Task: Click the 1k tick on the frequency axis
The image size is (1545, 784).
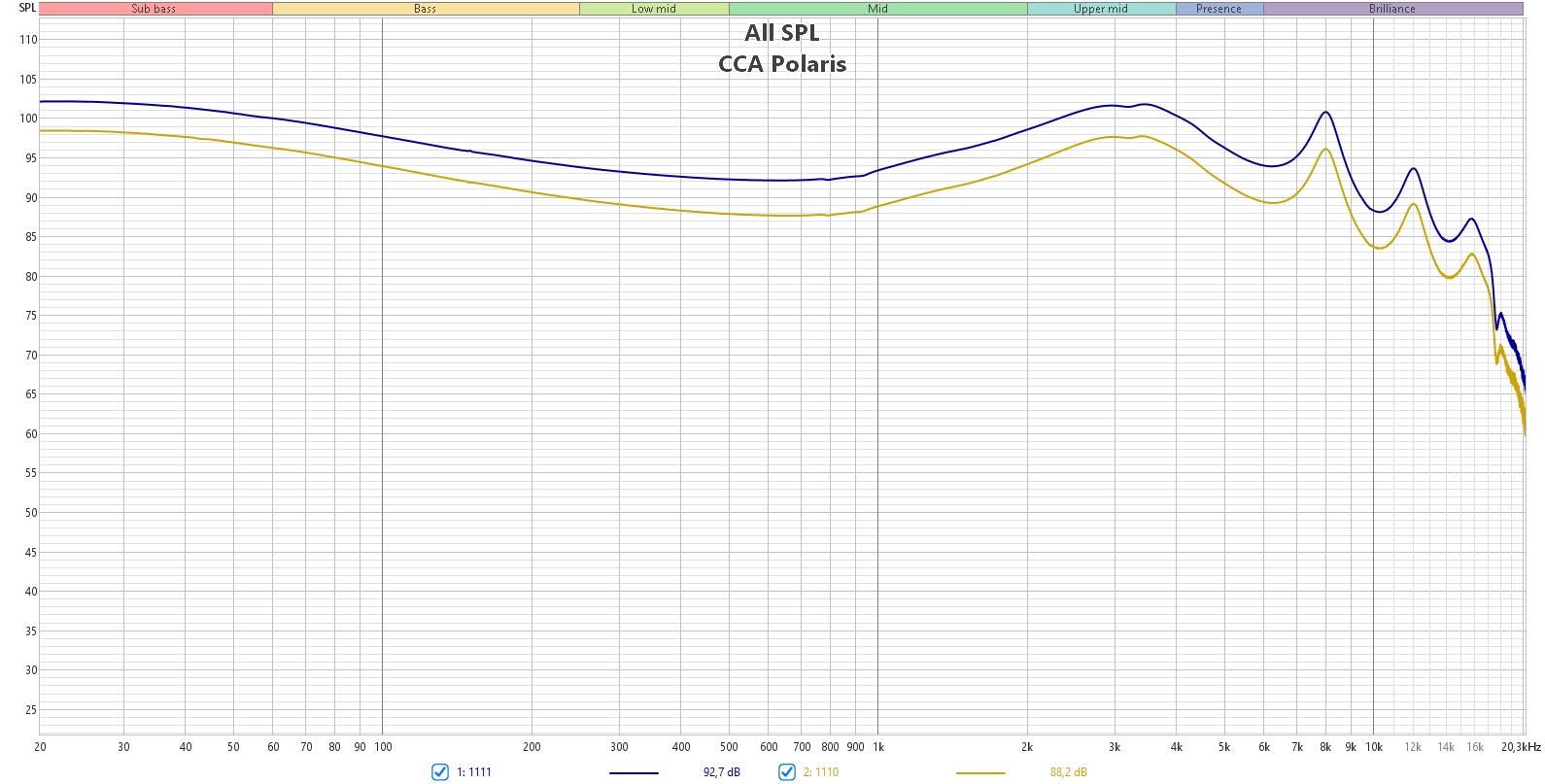Action: 878,747
